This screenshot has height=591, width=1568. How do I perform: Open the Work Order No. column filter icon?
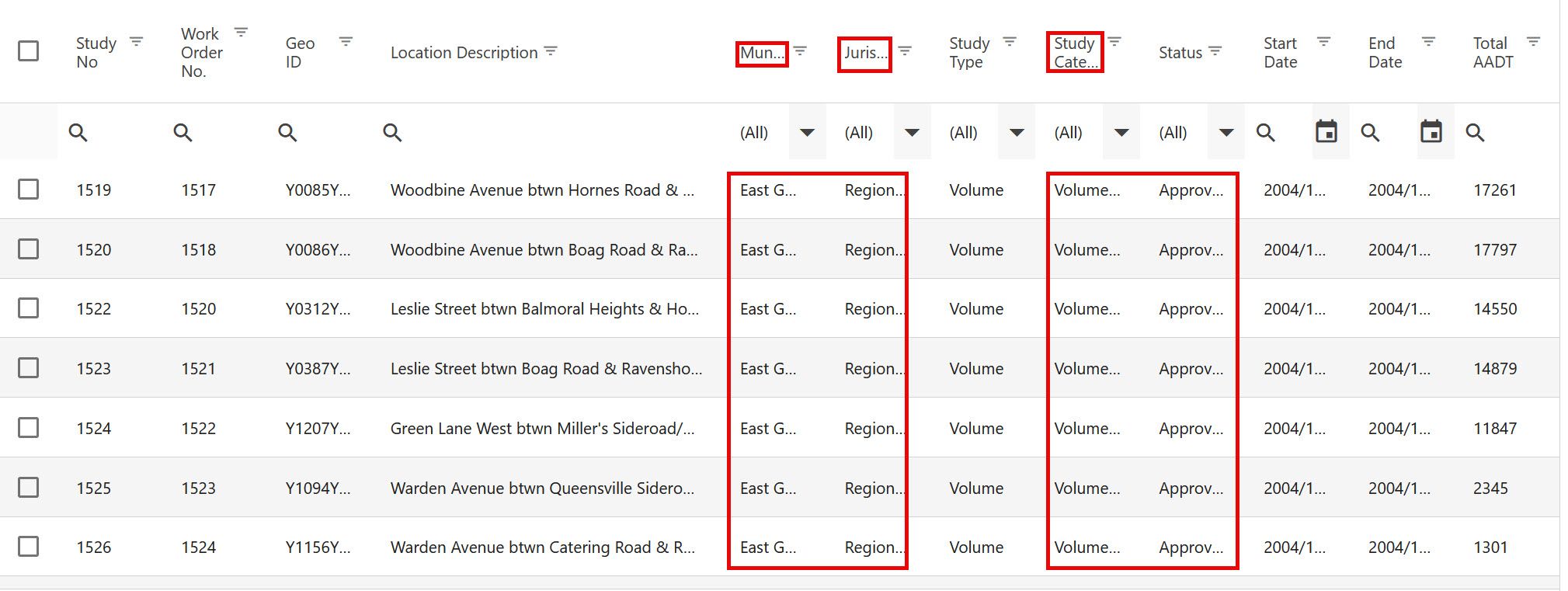point(241,33)
